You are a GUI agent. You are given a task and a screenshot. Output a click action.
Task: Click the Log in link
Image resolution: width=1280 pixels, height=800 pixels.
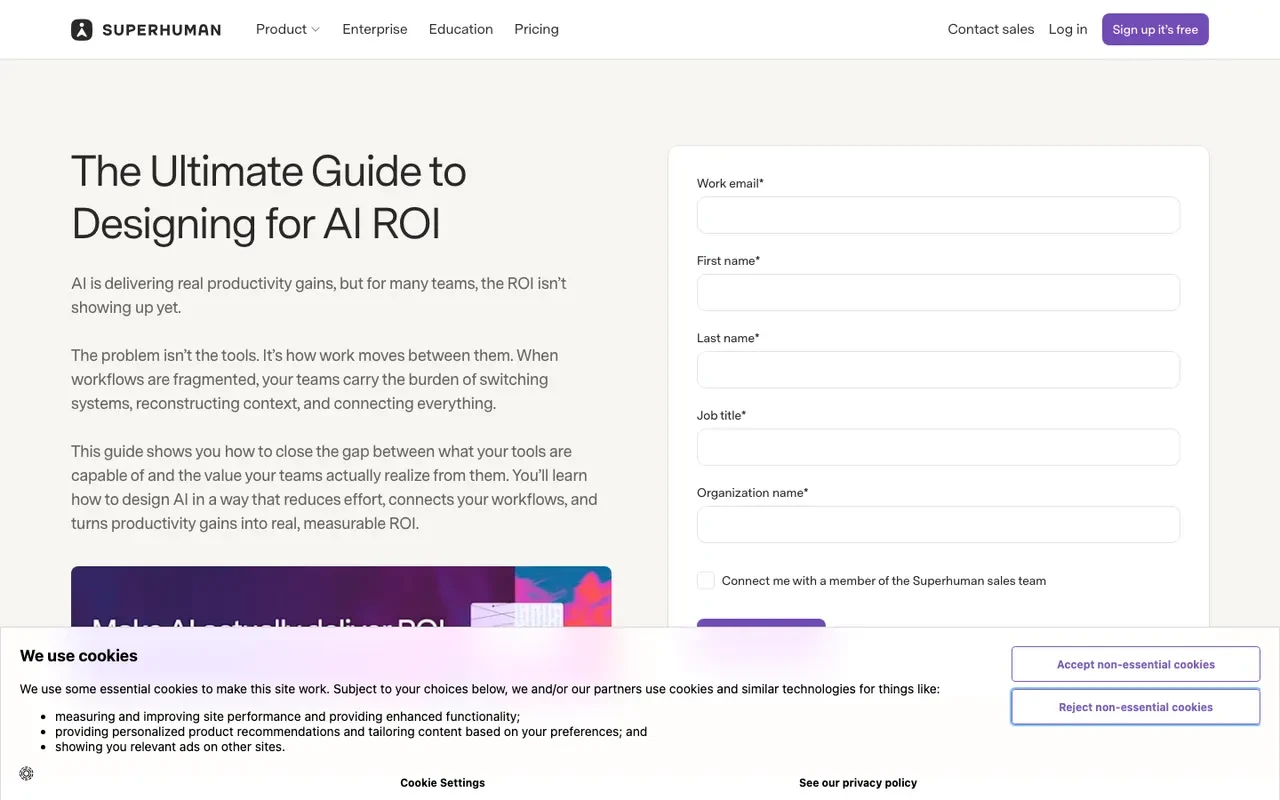[1068, 29]
